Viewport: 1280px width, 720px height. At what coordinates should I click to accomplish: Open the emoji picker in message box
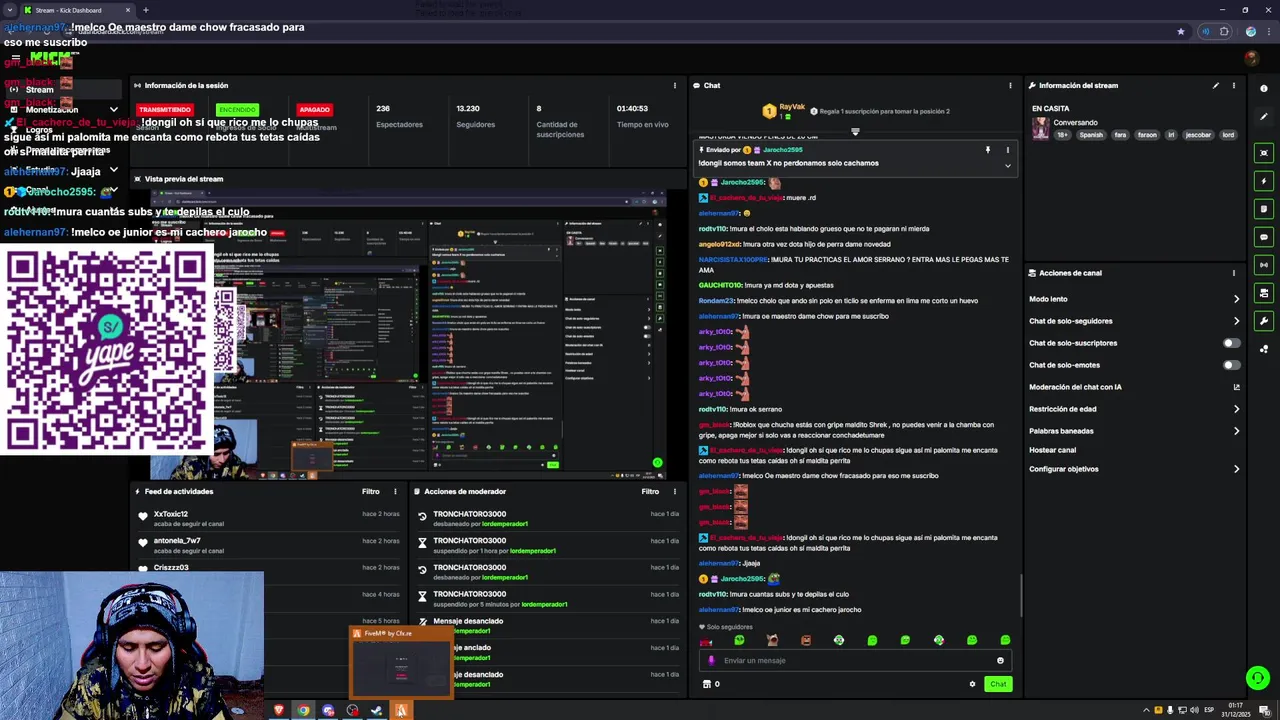pyautogui.click(x=1000, y=660)
